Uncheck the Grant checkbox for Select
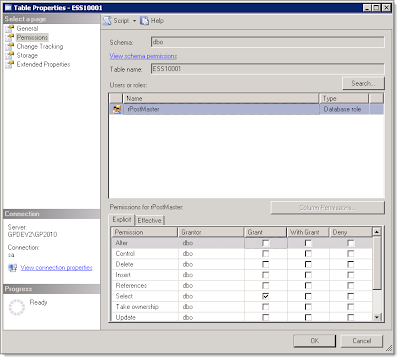The height and width of the screenshot is (360, 400). [x=266, y=296]
